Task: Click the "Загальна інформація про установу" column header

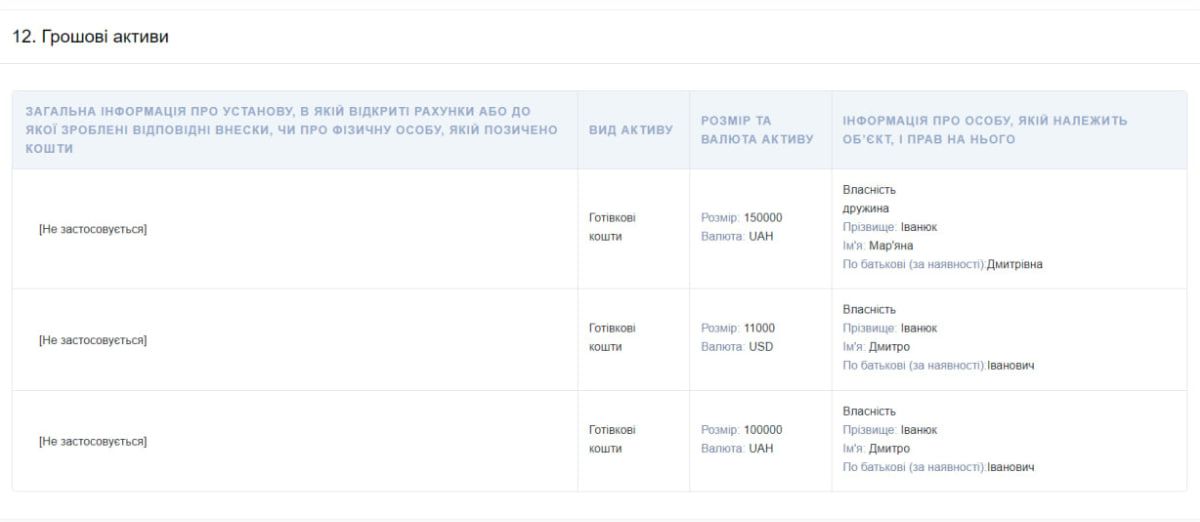Action: click(x=292, y=129)
